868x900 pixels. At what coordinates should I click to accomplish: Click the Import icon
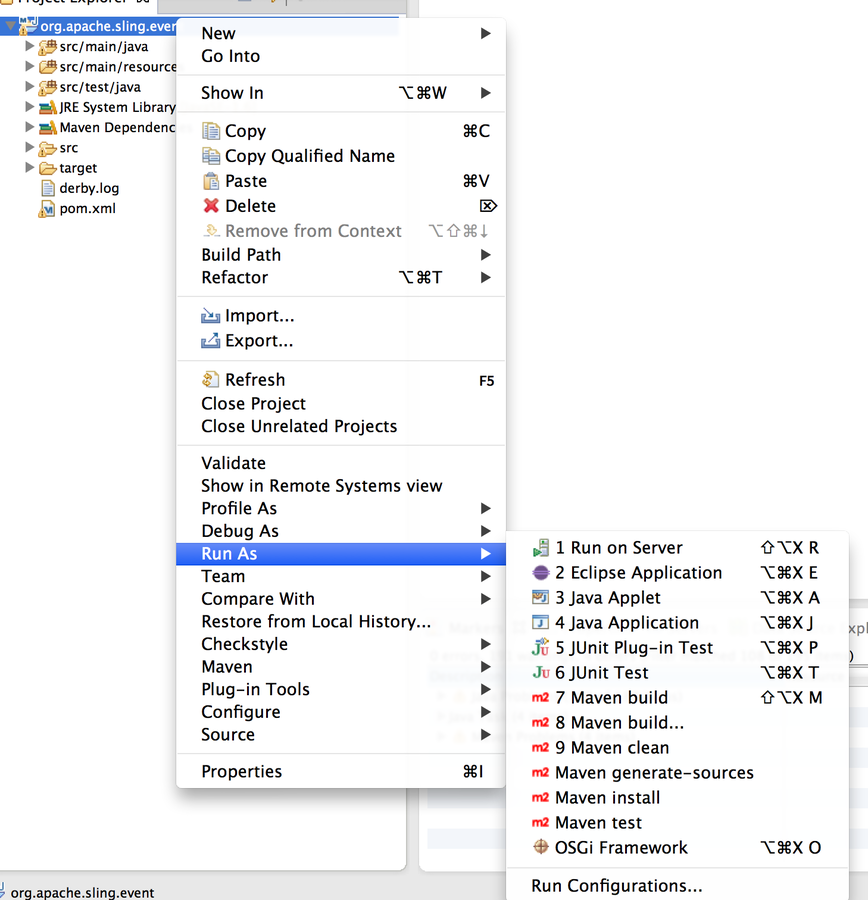tap(211, 316)
